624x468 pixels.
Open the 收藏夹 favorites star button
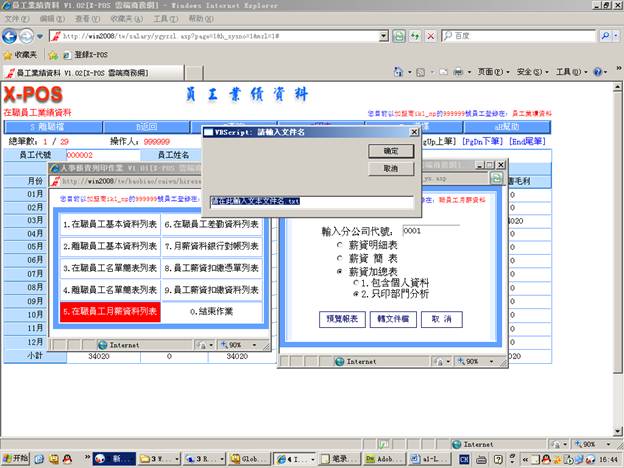point(22,54)
